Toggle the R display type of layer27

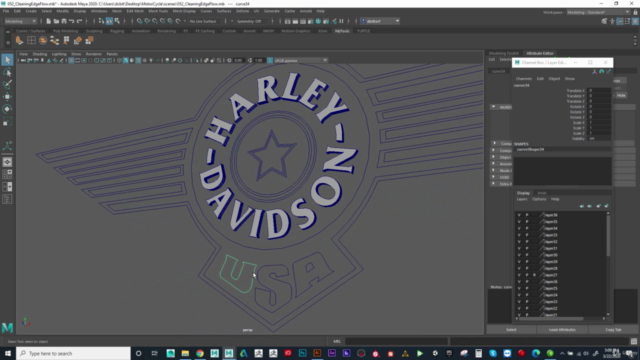534,275
